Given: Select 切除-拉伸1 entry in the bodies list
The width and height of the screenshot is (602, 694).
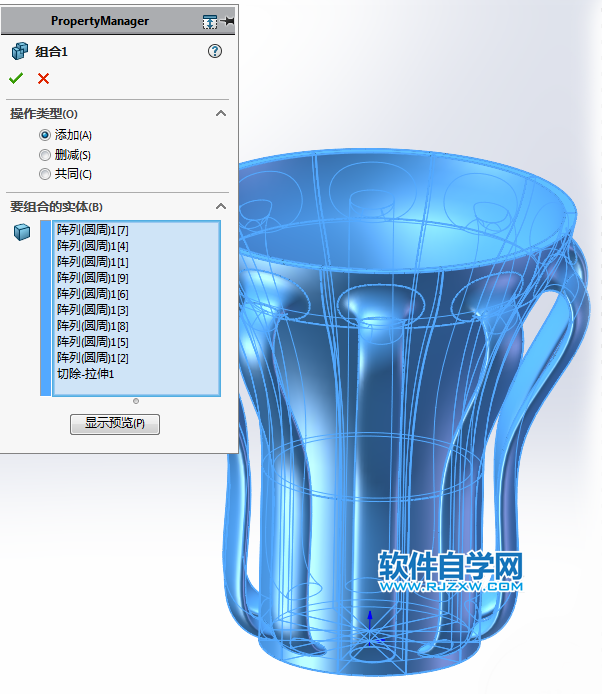Looking at the screenshot, I should (x=137, y=374).
